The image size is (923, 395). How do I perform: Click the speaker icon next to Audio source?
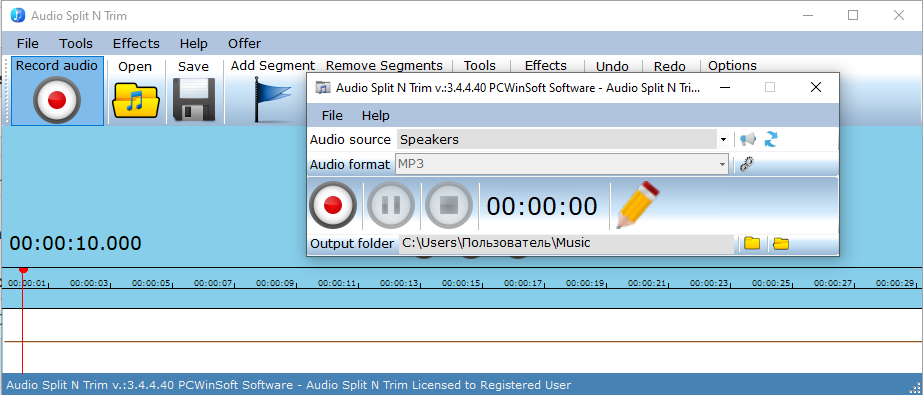[x=748, y=140]
